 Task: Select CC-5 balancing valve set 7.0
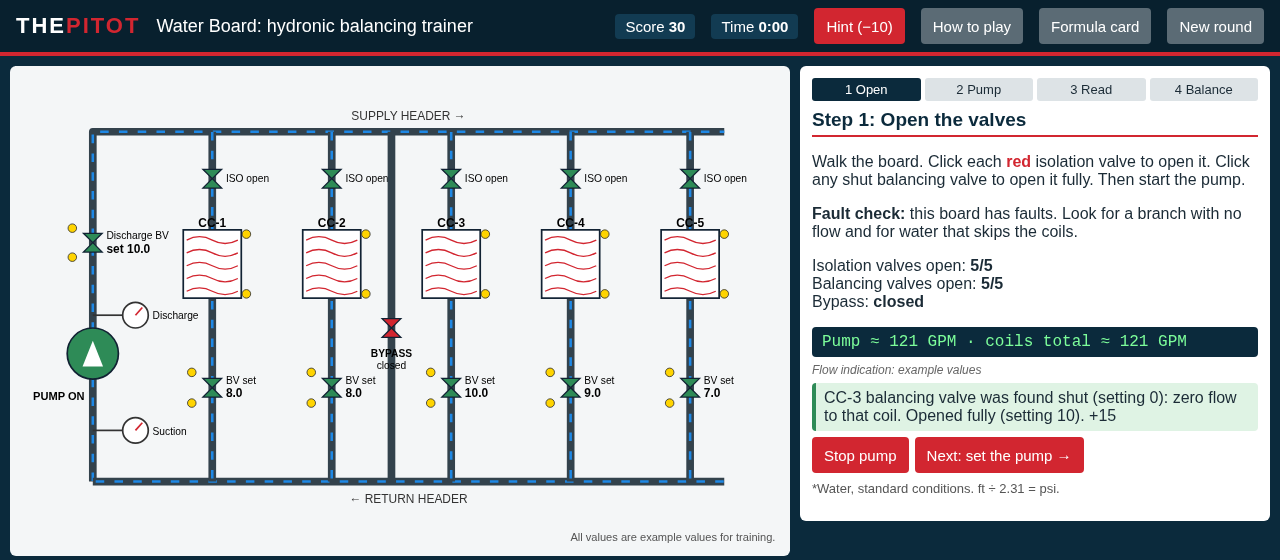690,388
